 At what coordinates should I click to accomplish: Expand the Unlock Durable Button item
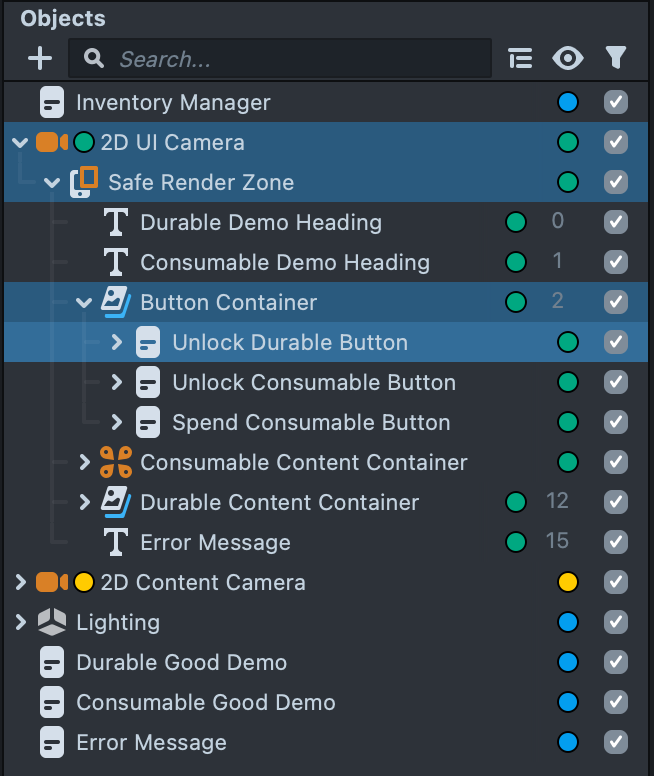116,342
